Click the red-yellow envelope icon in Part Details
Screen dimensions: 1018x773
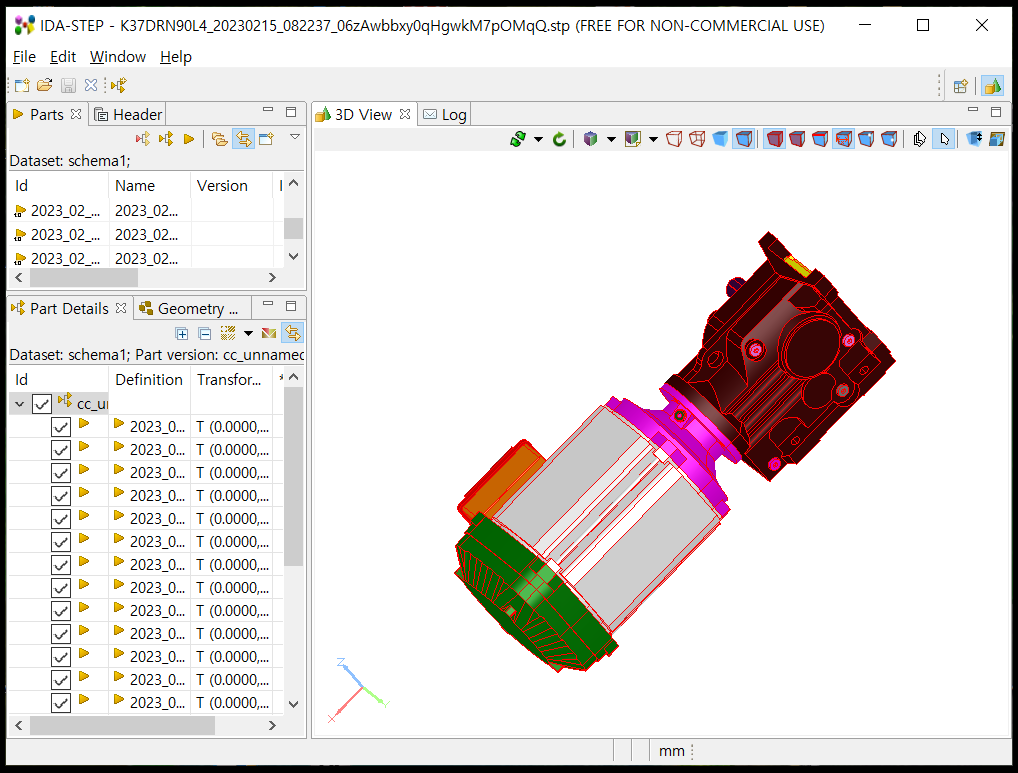click(269, 334)
